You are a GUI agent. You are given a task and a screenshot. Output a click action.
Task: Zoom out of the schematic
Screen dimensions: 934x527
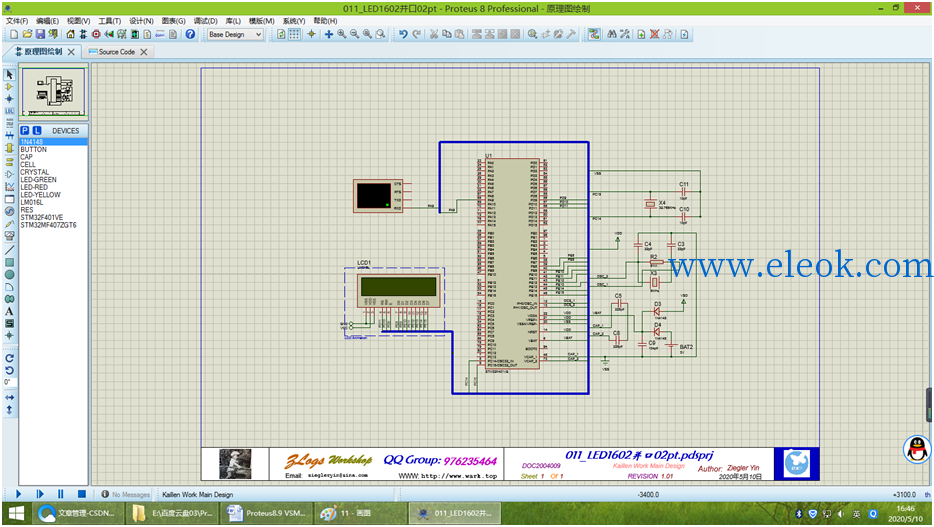[354, 35]
